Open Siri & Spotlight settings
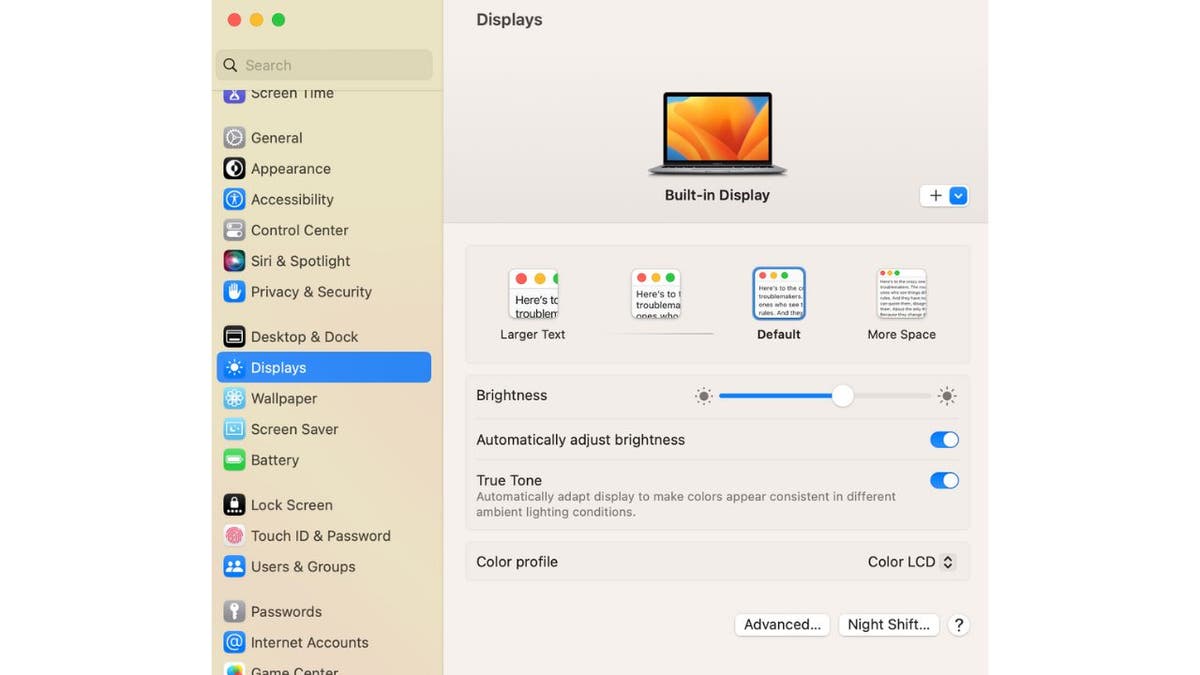This screenshot has height=675, width=1200. coord(324,261)
